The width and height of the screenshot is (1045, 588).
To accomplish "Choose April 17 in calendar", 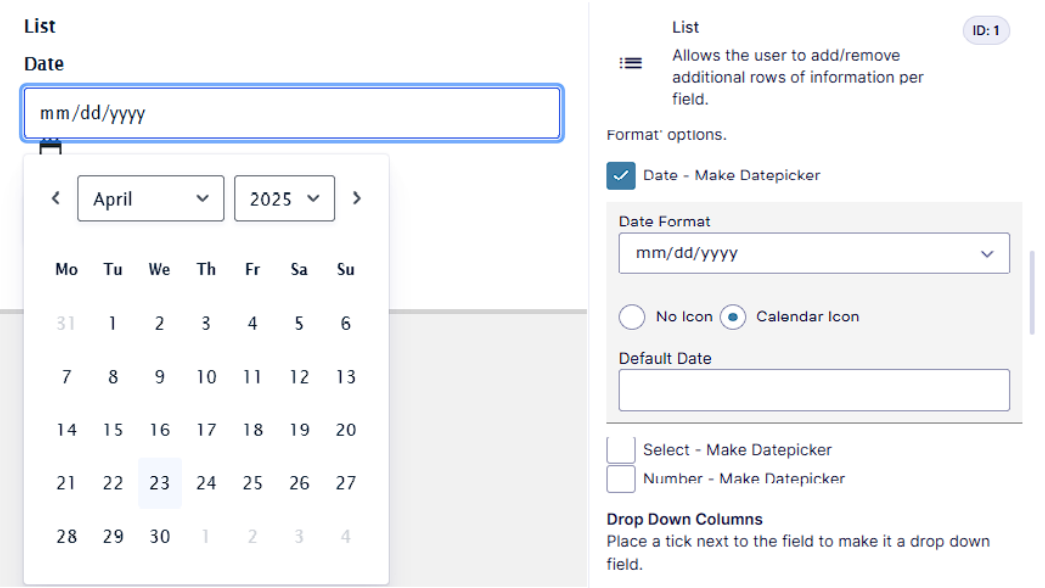I will pos(206,430).
